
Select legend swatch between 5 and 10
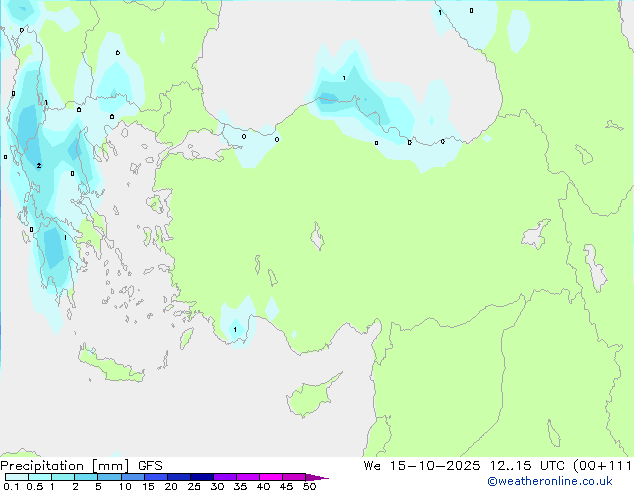click(109, 477)
